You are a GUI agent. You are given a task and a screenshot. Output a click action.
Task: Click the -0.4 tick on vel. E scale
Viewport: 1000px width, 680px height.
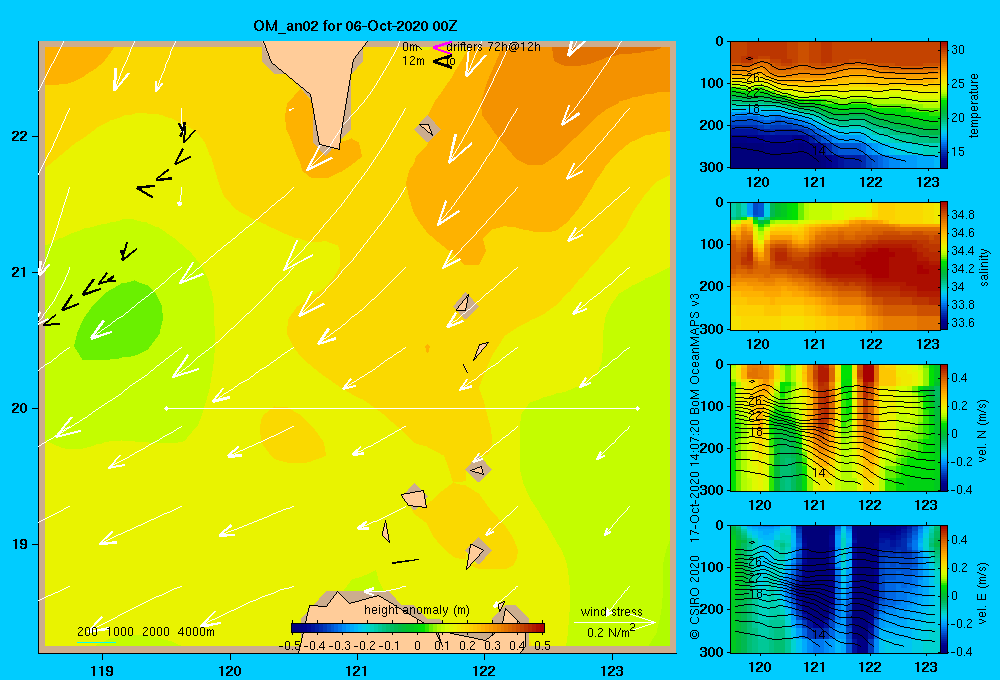(x=961, y=651)
